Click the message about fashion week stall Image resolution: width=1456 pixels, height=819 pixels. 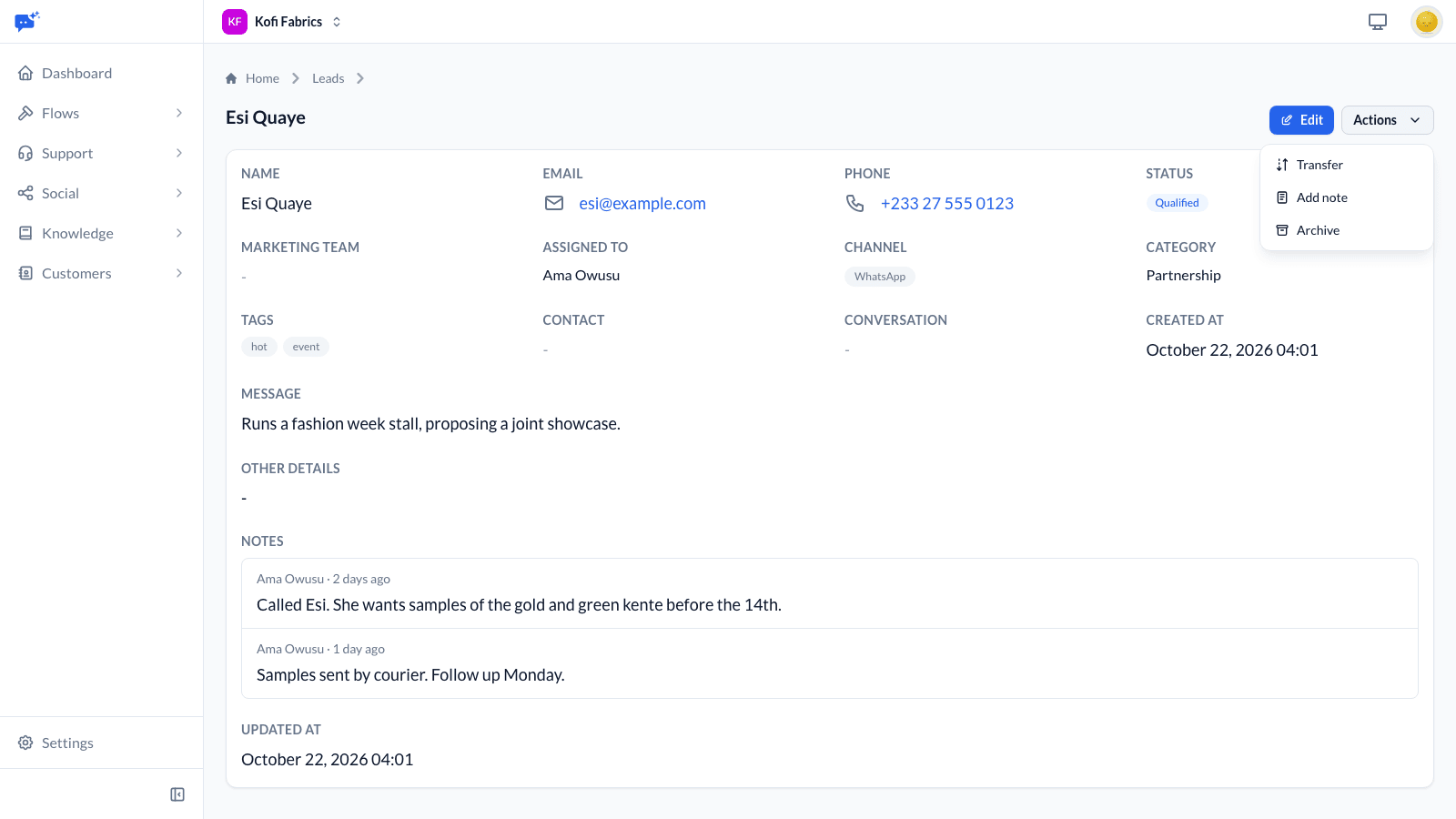(430, 424)
